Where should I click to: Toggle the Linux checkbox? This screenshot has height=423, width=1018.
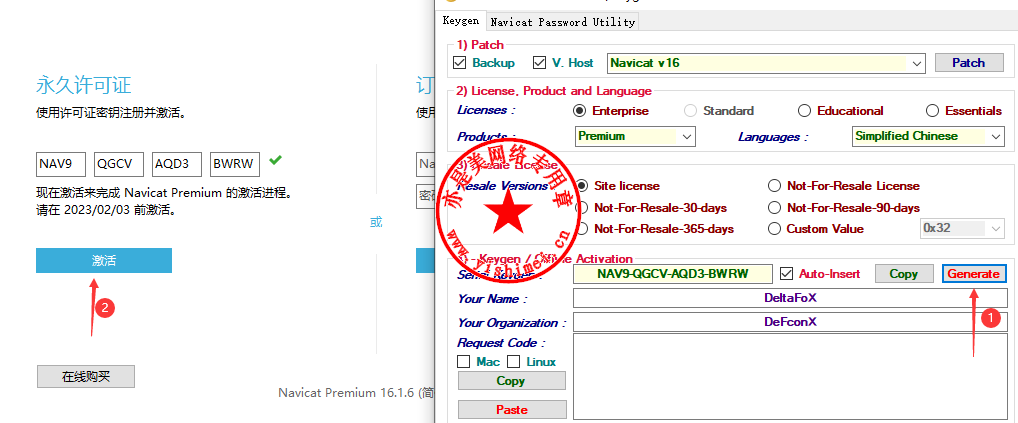point(514,361)
